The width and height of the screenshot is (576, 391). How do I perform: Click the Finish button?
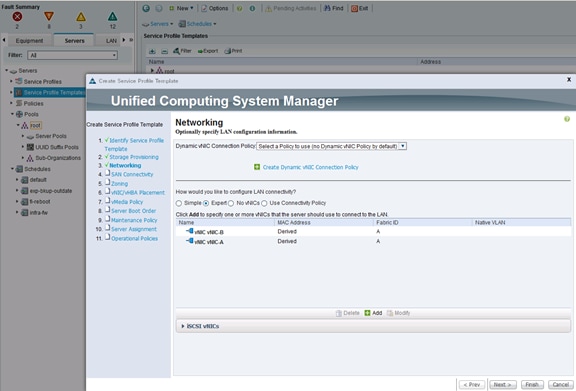[x=532, y=384]
